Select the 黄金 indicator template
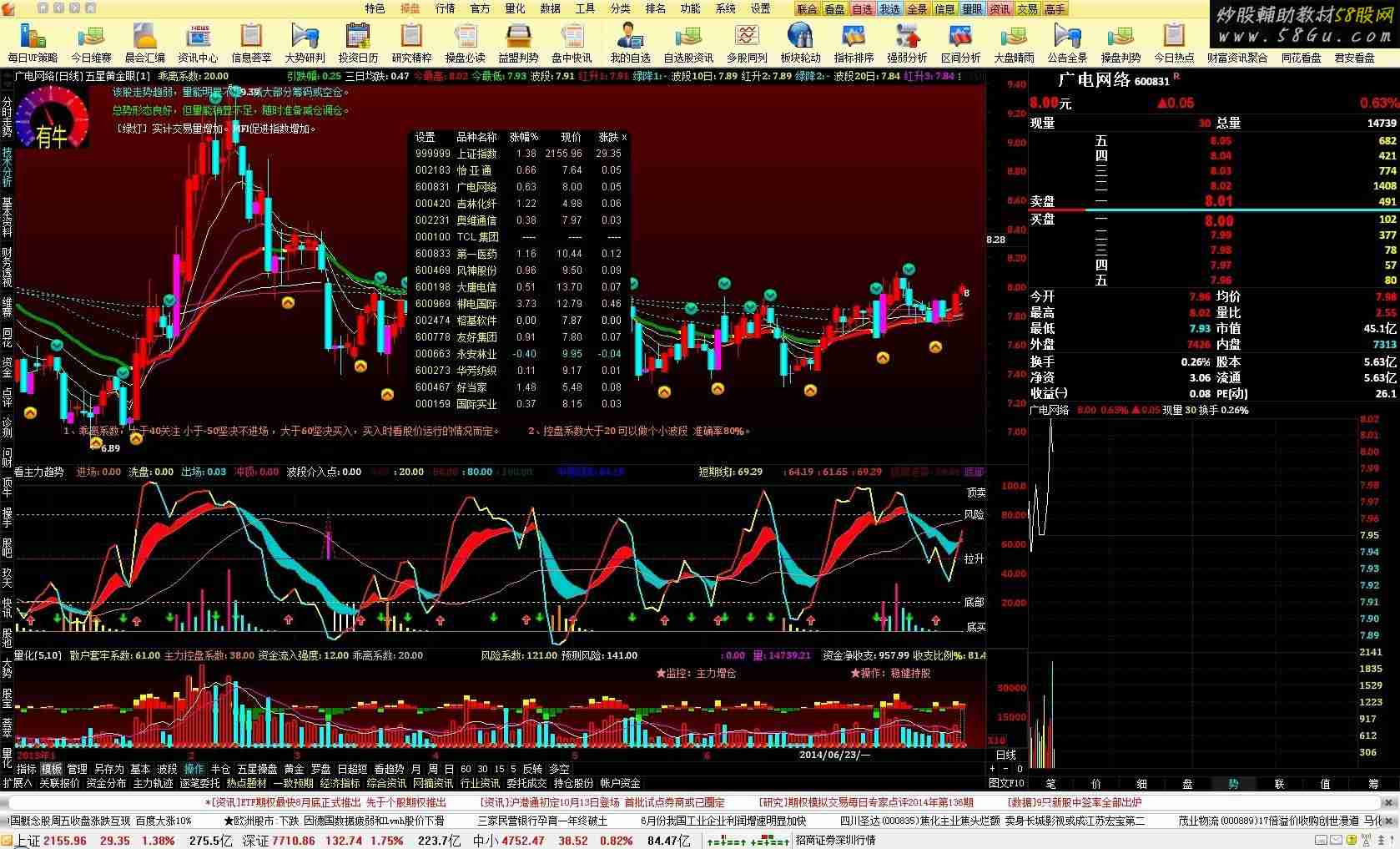Image resolution: width=1400 pixels, height=849 pixels. 294,769
